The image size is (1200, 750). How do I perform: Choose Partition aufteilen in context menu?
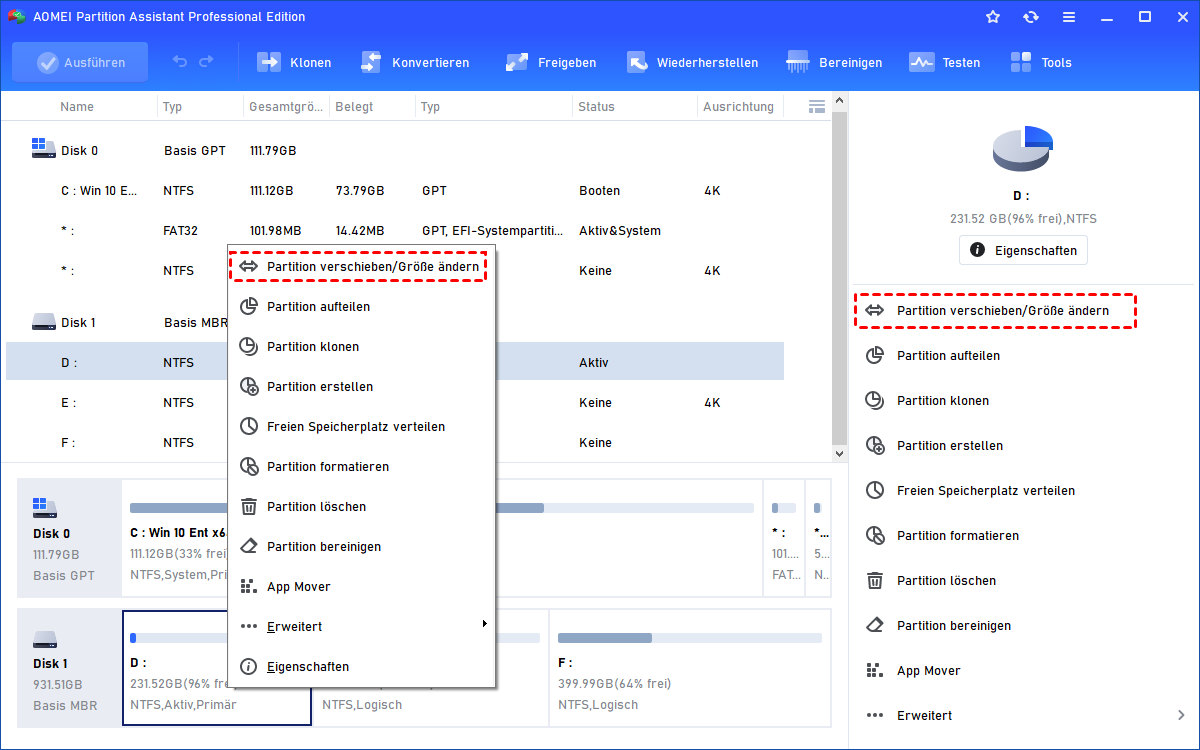point(361,307)
